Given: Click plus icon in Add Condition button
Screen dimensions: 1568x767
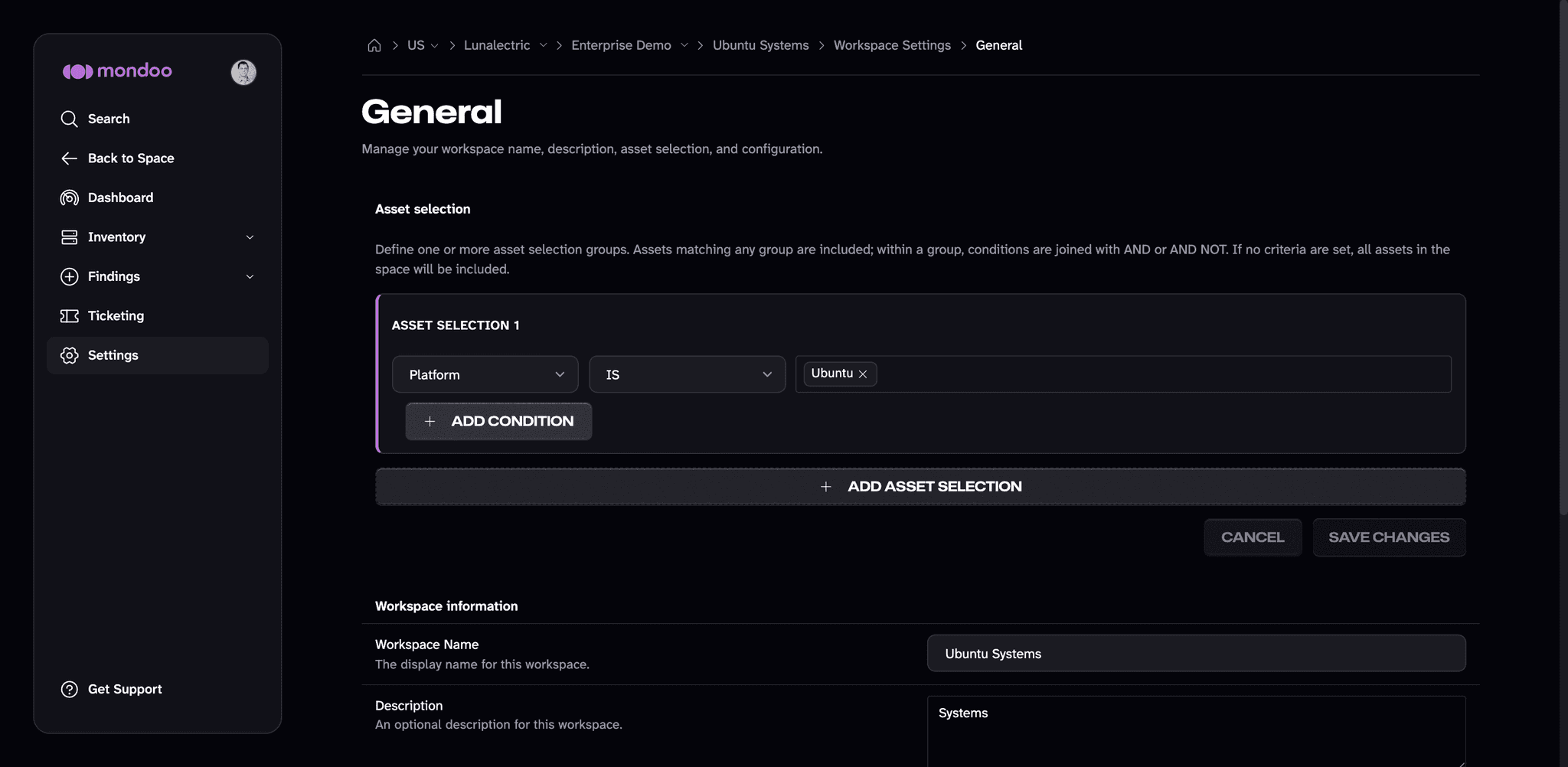Looking at the screenshot, I should tap(430, 422).
